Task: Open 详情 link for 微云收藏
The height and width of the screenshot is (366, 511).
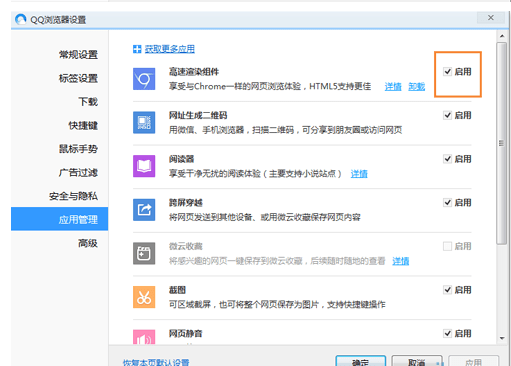Action: [x=401, y=261]
